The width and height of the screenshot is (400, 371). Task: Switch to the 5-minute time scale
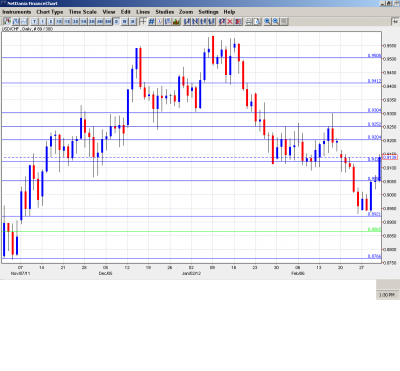coord(51,22)
